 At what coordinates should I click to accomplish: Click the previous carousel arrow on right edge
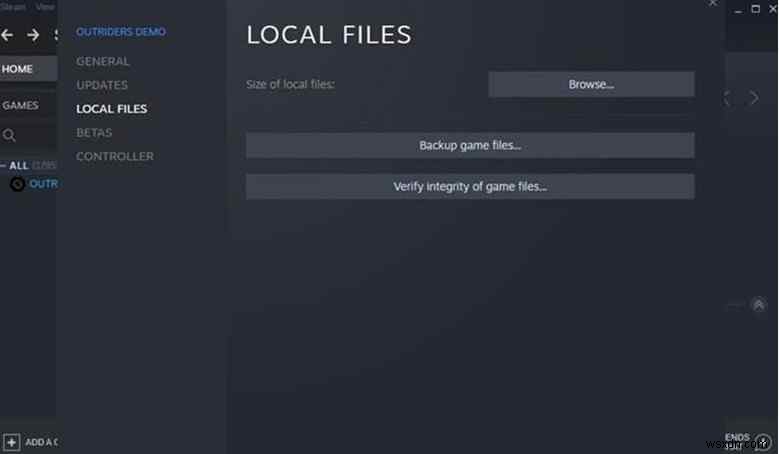tap(727, 98)
